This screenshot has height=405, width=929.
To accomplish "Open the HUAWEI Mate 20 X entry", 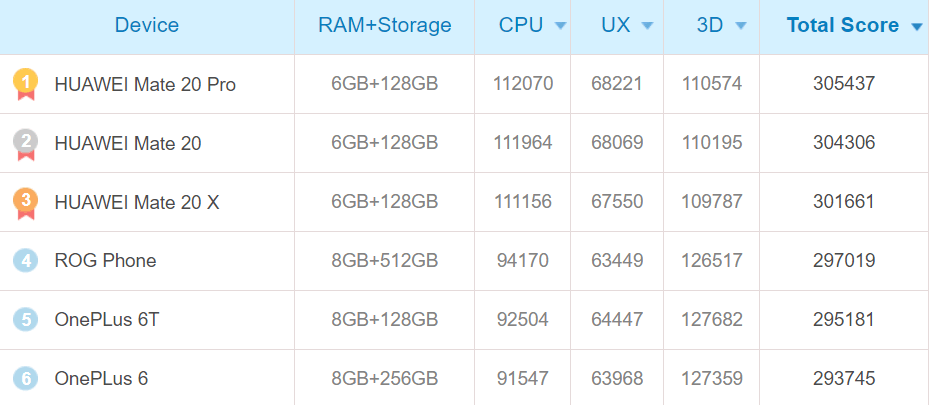I will [137, 202].
